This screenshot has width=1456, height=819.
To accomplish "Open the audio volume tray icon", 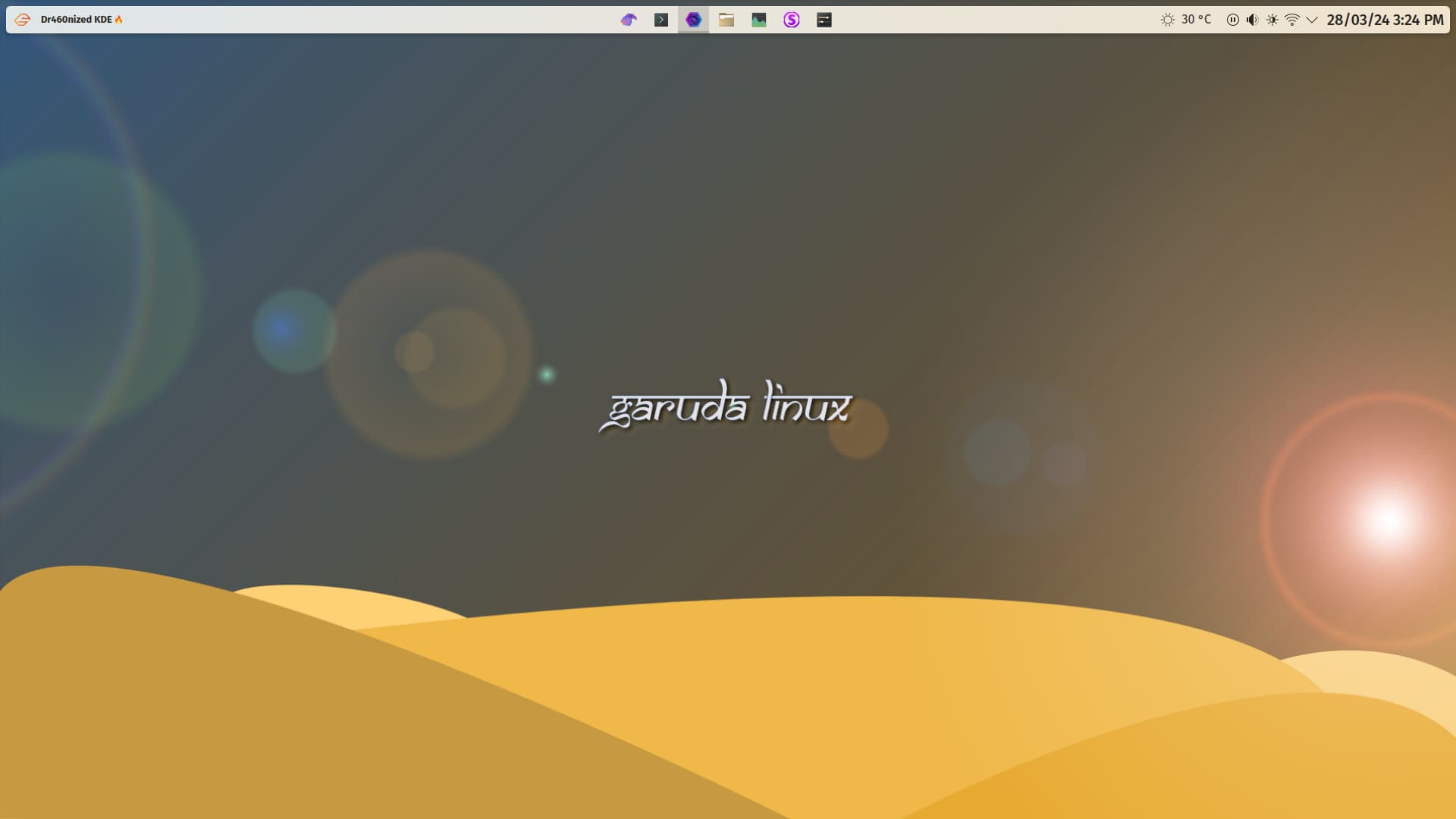I will tap(1253, 20).
